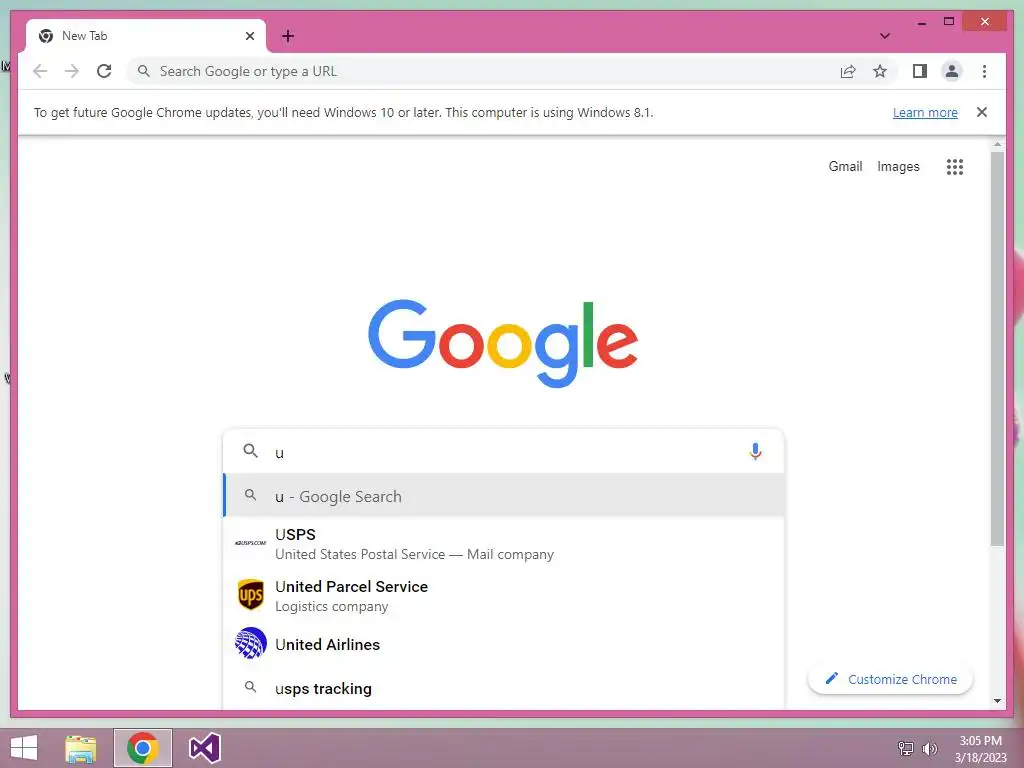The width and height of the screenshot is (1024, 768).
Task: Open the volume tray icon
Action: (x=929, y=748)
